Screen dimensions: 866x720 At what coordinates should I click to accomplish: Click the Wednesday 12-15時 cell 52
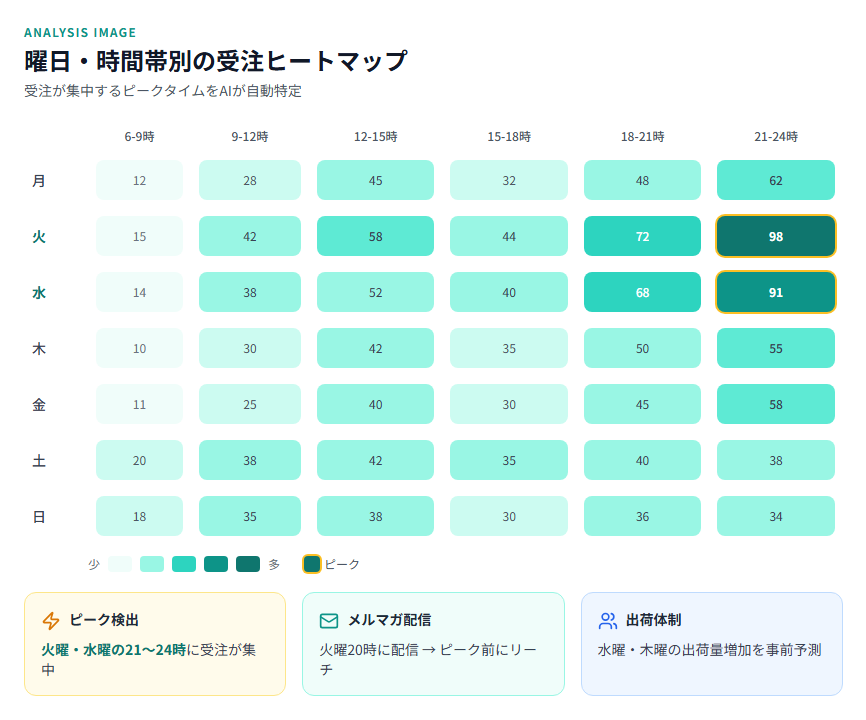tap(376, 292)
